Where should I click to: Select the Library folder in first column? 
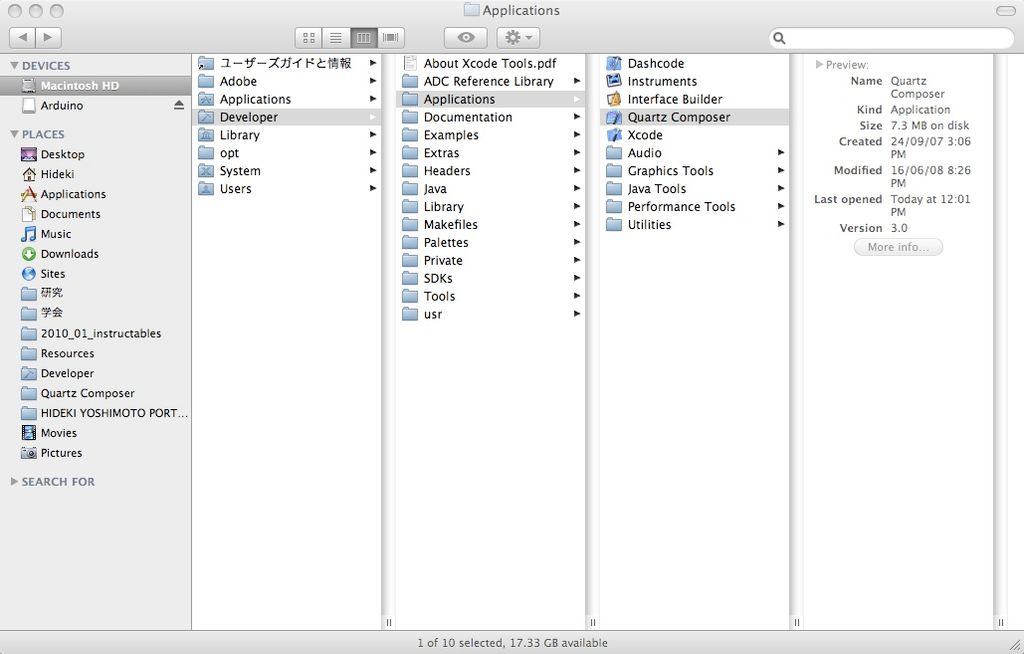point(287,135)
